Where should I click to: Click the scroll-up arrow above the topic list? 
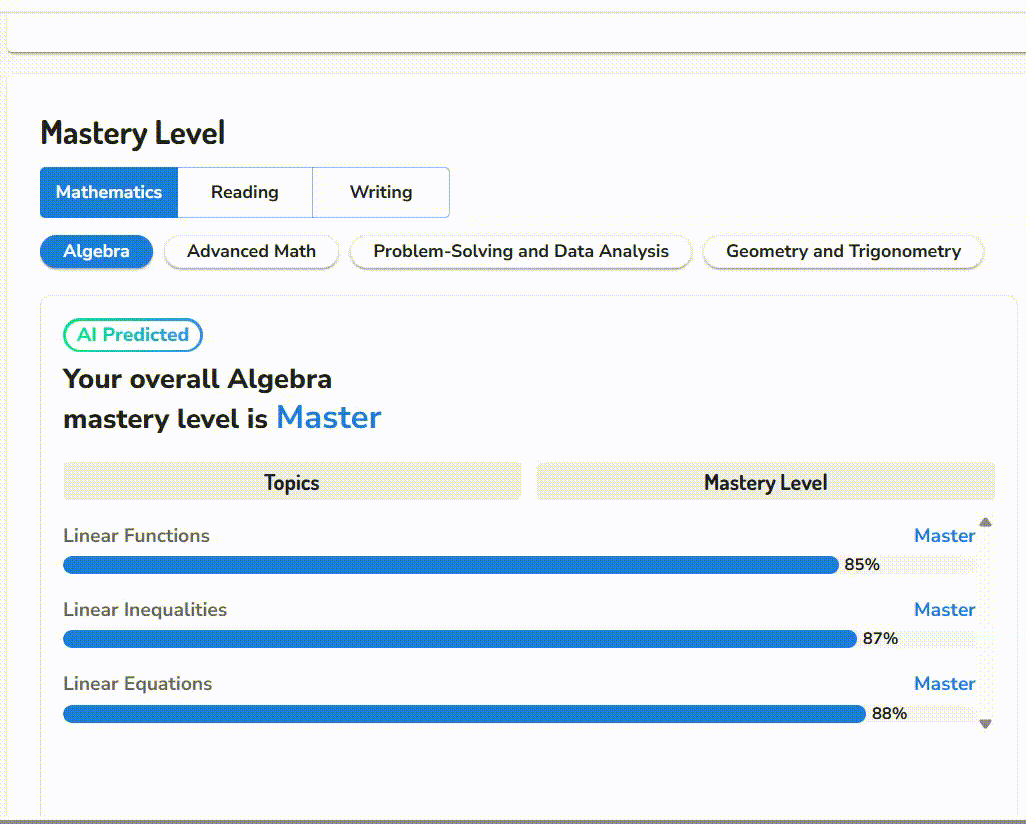click(x=985, y=522)
